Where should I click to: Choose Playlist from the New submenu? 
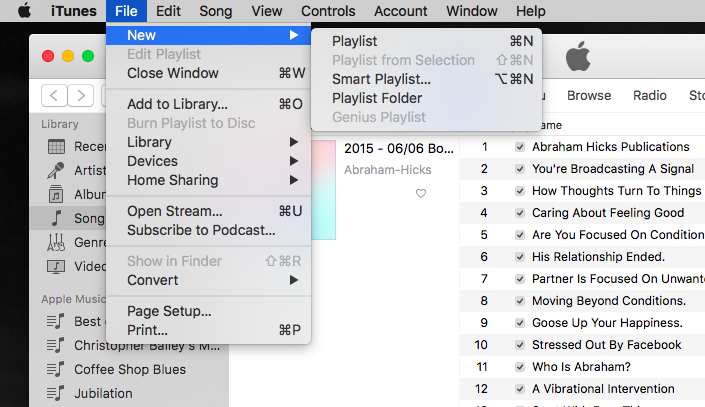pyautogui.click(x=426, y=41)
